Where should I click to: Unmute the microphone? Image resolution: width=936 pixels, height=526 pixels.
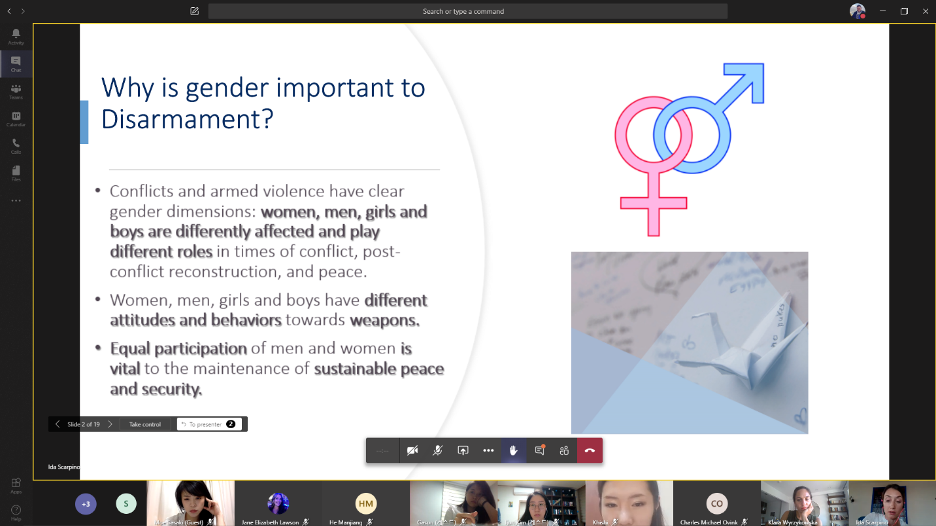(437, 450)
